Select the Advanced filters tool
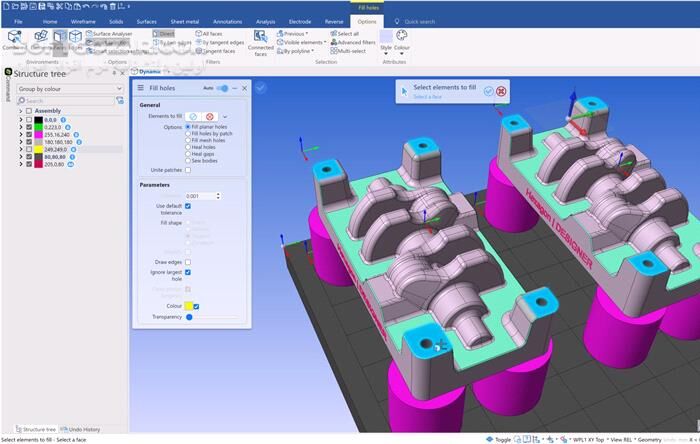The width and height of the screenshot is (700, 444). tap(354, 42)
